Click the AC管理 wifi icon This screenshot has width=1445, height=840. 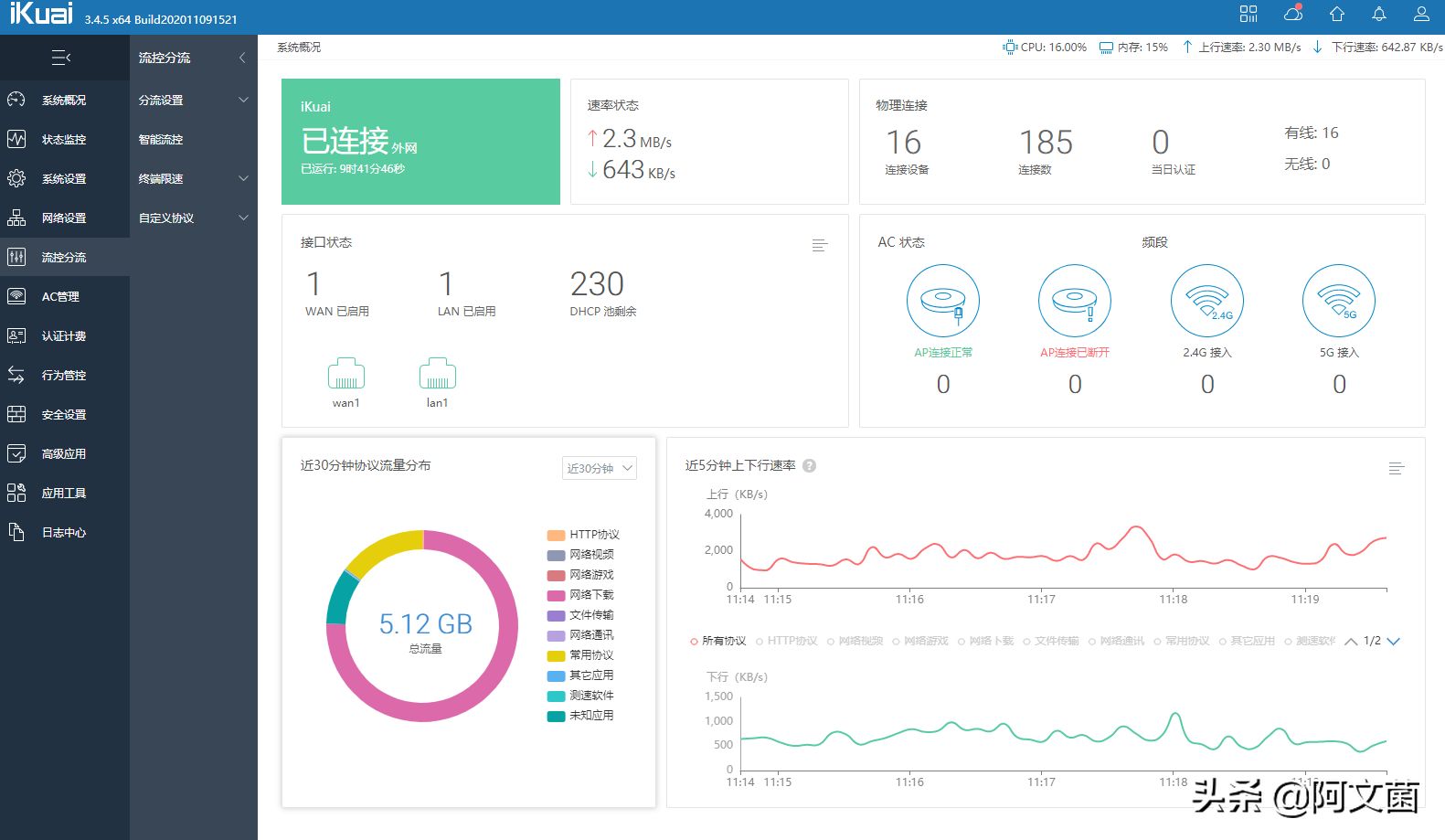click(16, 296)
